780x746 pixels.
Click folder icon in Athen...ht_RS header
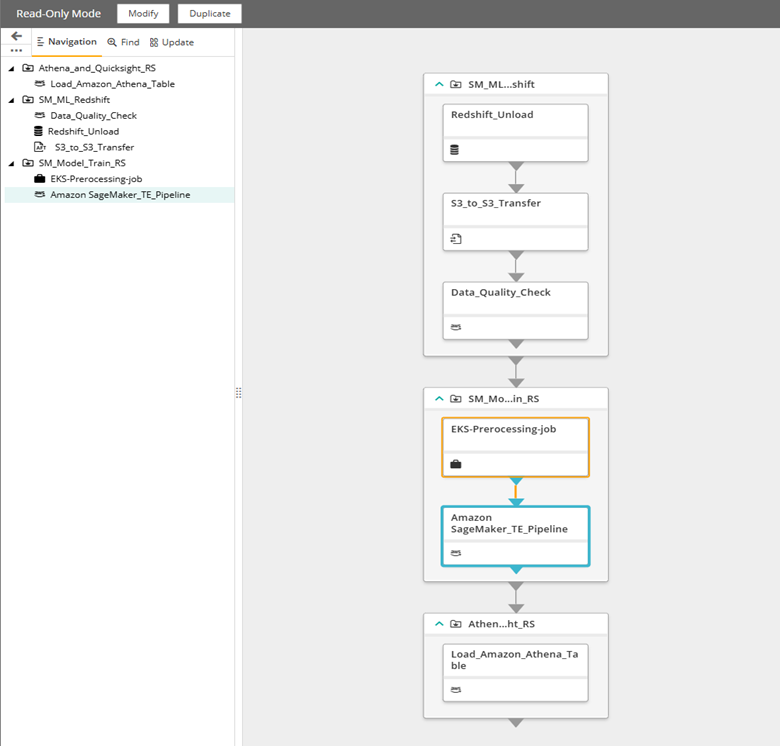coord(456,624)
